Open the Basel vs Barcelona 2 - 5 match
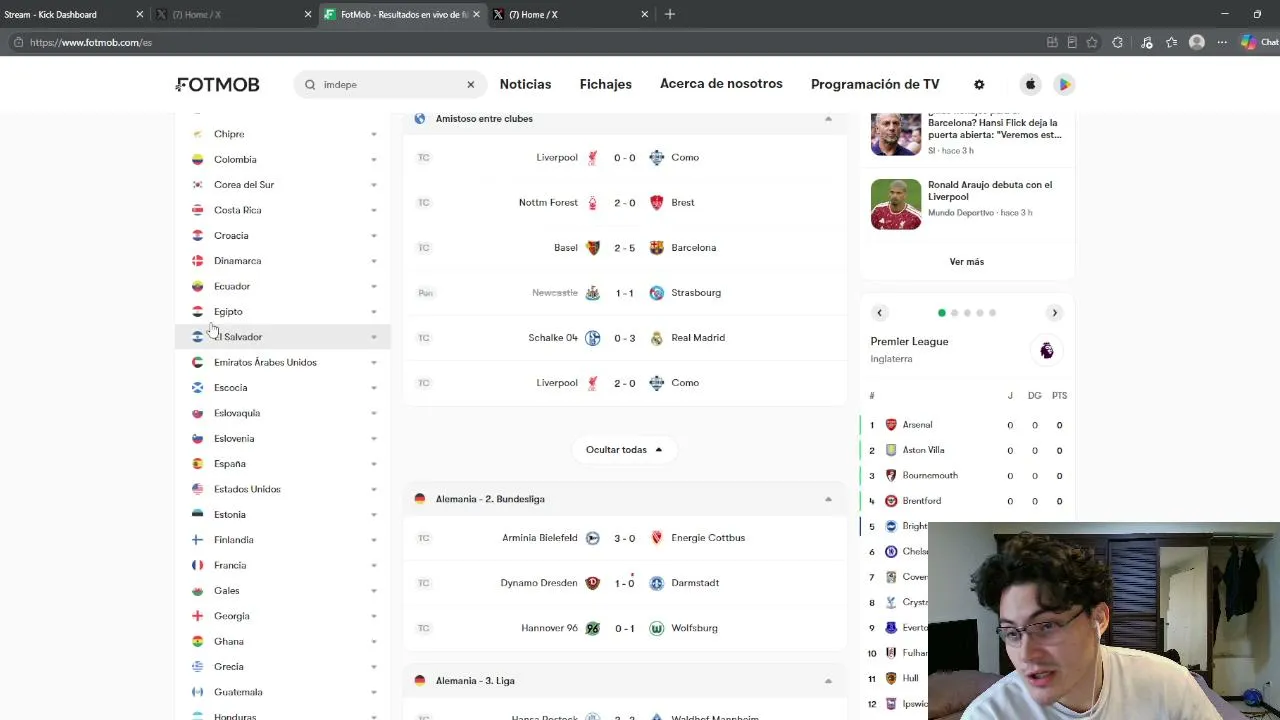This screenshot has width=1280, height=720. click(625, 248)
